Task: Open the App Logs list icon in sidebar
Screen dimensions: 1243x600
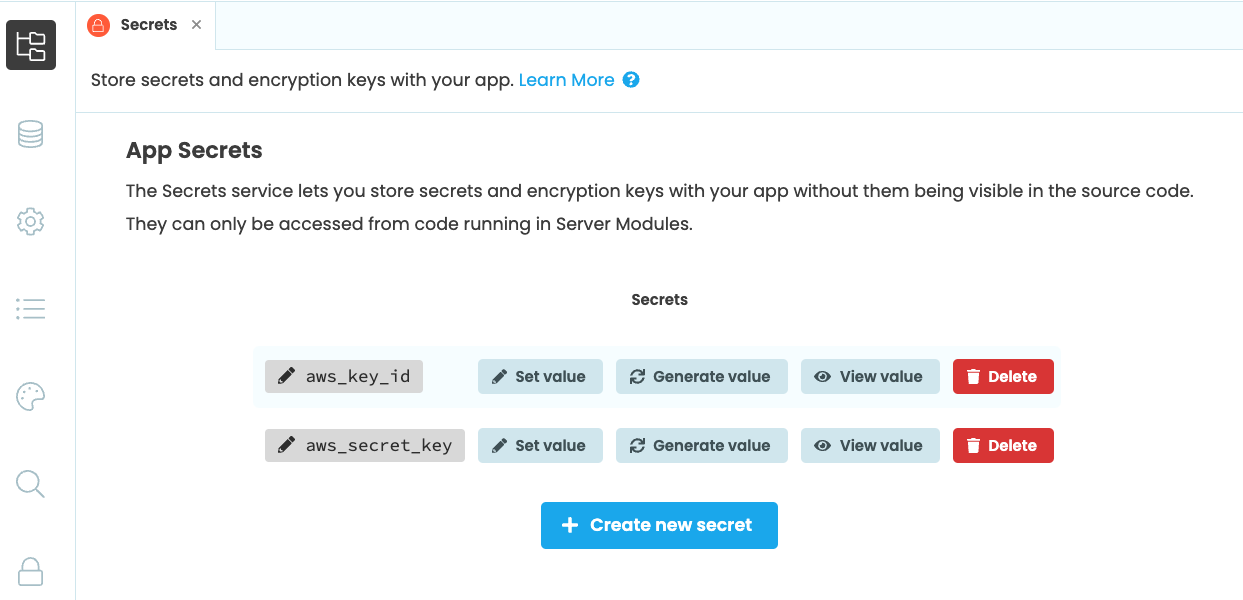Action: (x=30, y=308)
